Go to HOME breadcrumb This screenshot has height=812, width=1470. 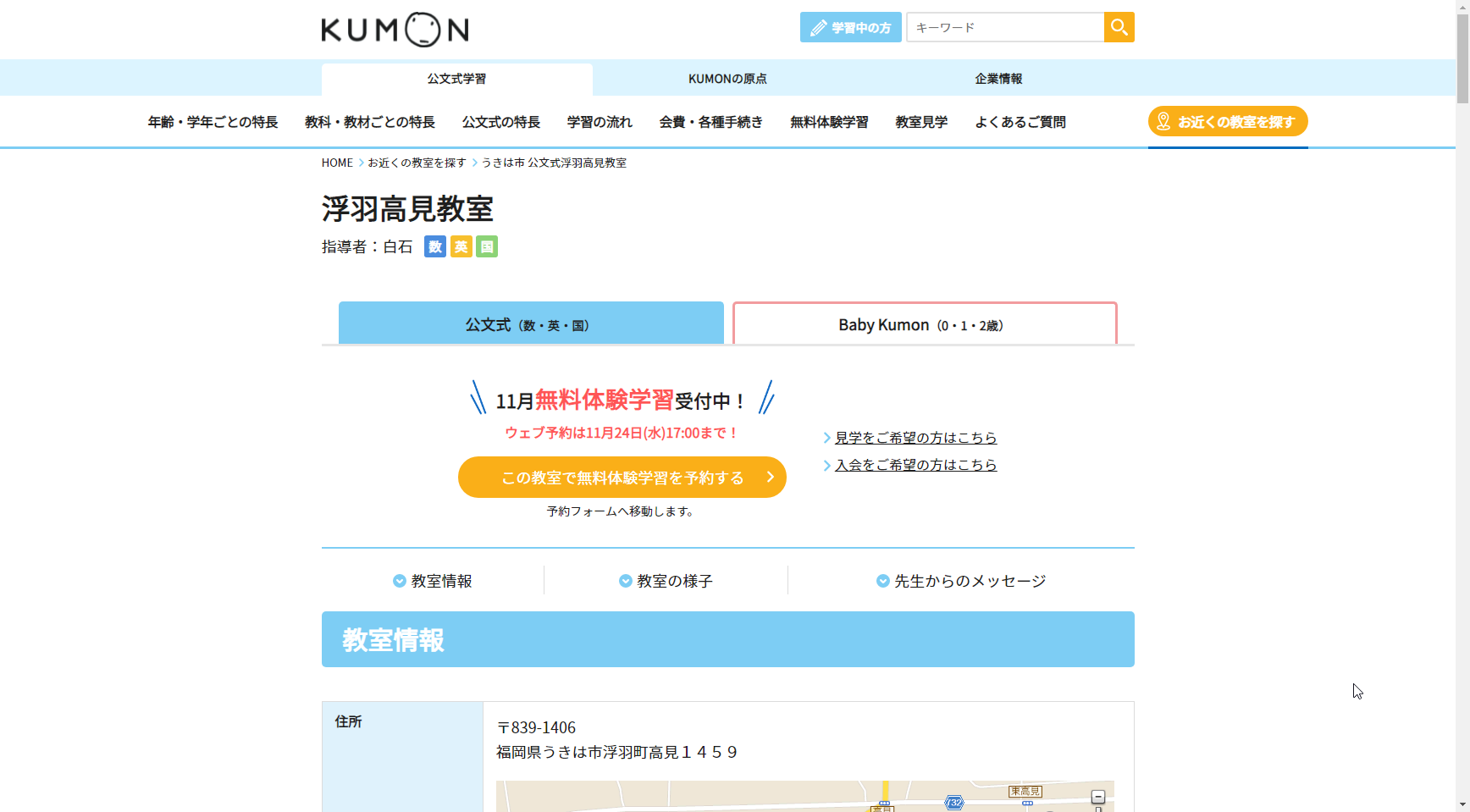(x=337, y=163)
